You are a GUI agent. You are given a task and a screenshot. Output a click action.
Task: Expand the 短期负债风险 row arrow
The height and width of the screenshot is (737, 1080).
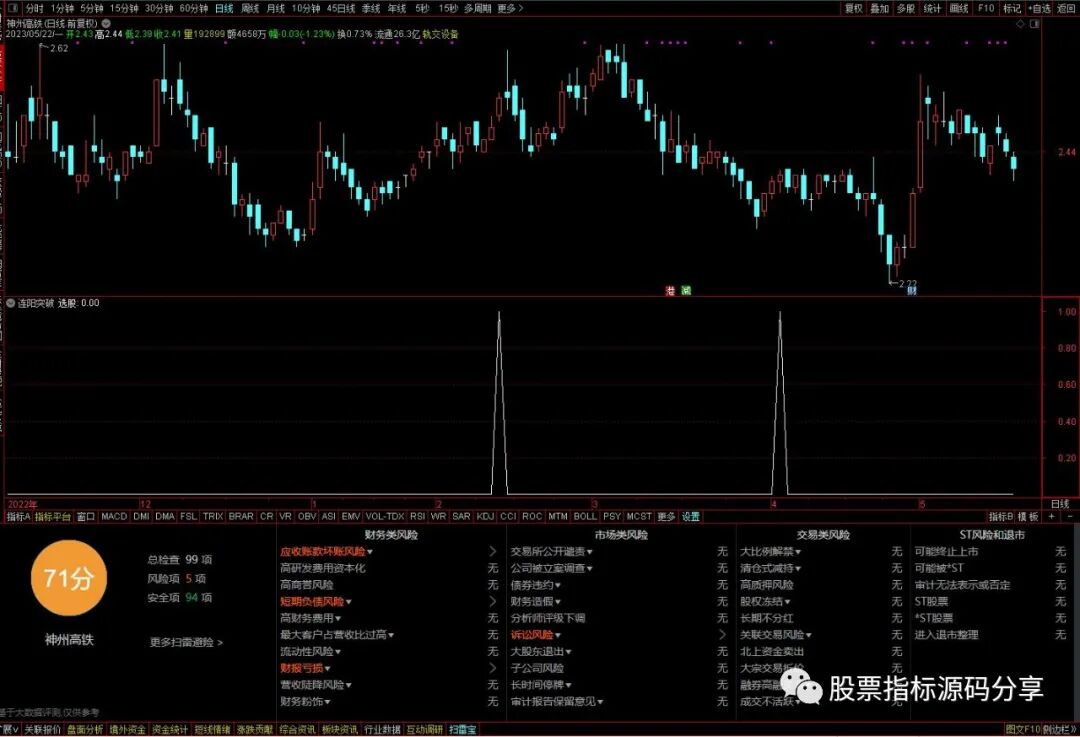pos(492,601)
